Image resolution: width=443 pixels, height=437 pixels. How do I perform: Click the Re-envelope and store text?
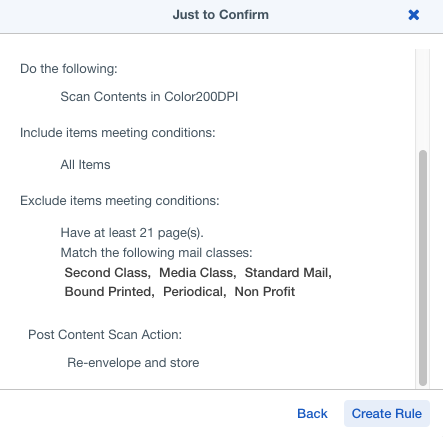pyautogui.click(x=133, y=363)
